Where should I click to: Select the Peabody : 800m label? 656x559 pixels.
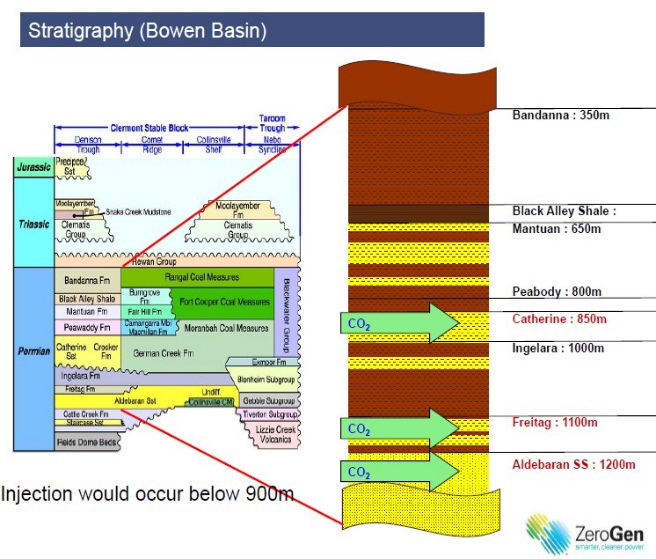pos(556,291)
